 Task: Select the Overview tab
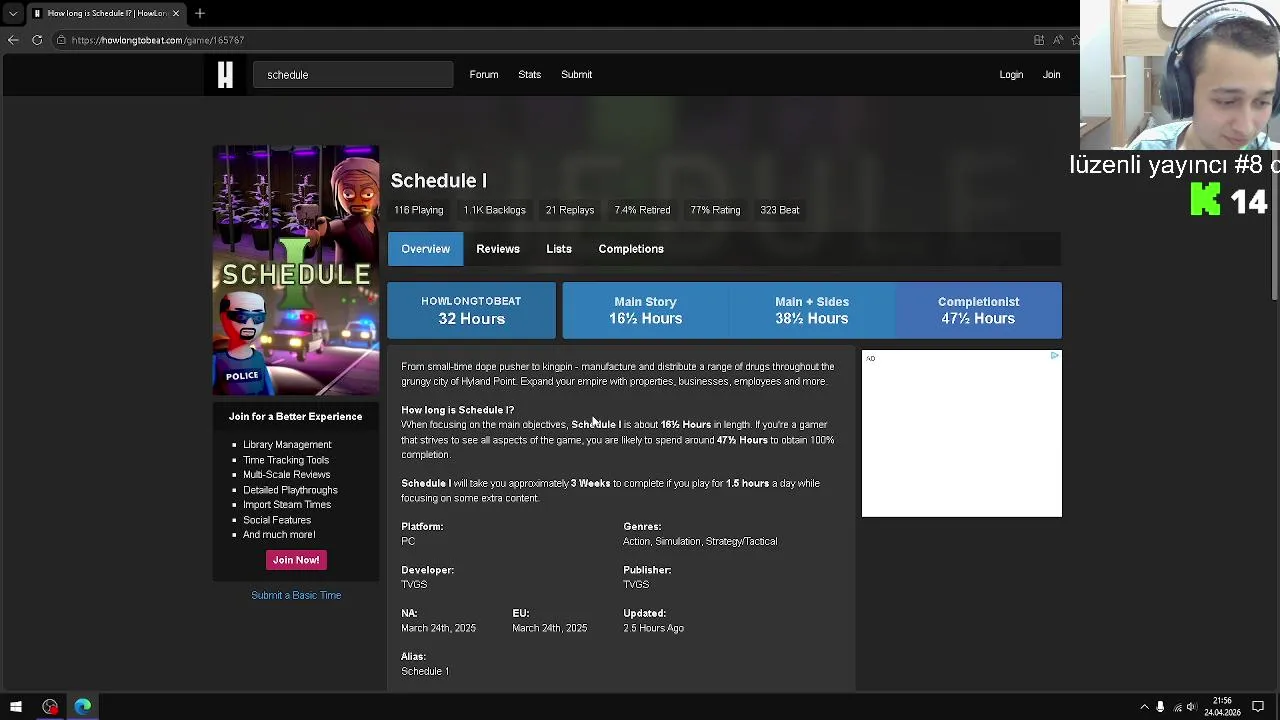426,249
